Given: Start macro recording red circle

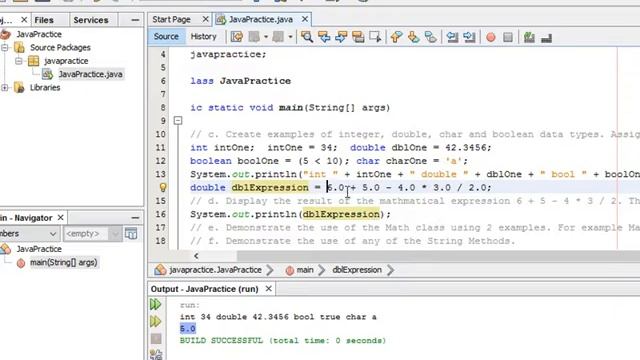Looking at the screenshot, I should pos(491,38).
